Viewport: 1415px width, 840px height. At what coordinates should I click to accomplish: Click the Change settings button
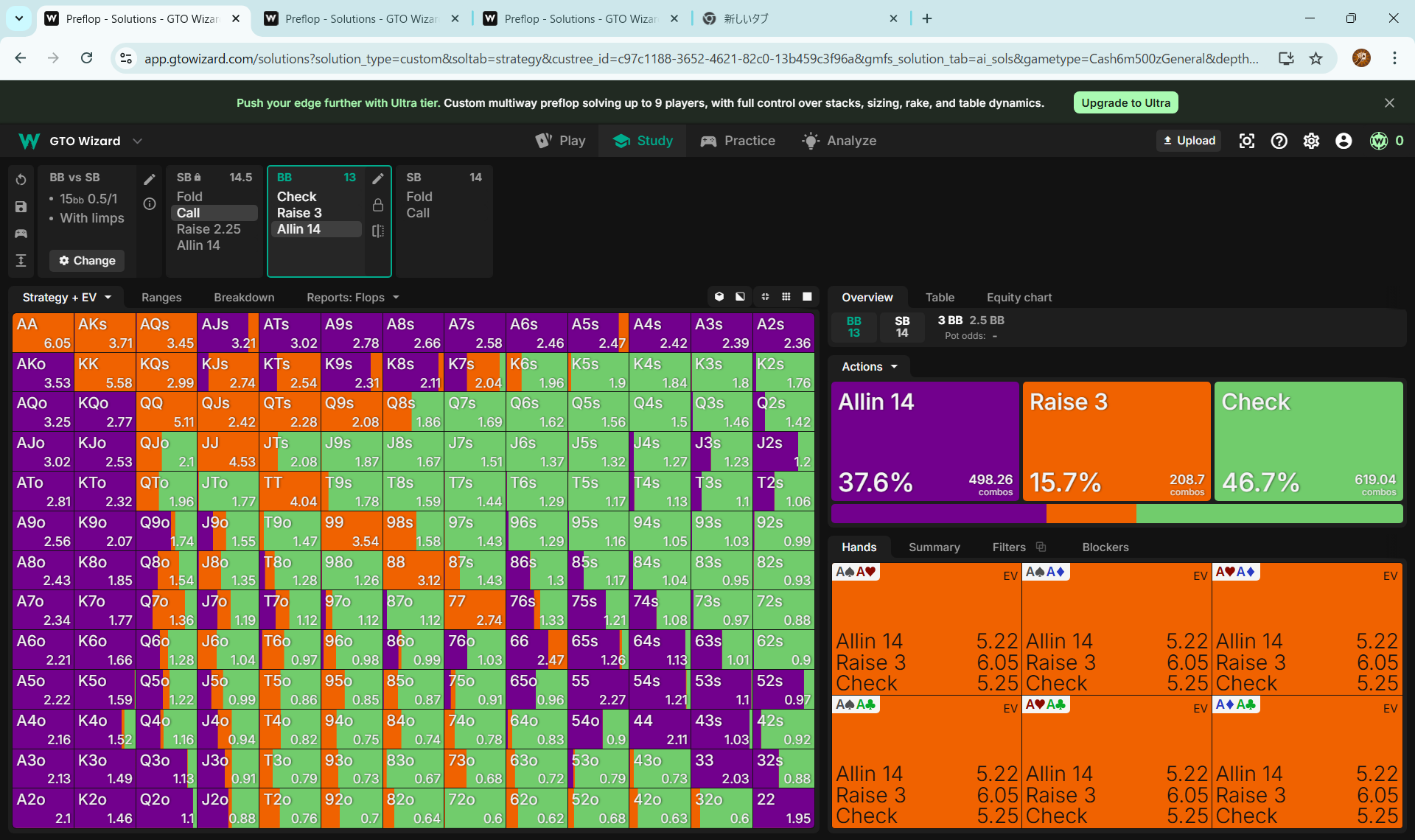click(87, 261)
